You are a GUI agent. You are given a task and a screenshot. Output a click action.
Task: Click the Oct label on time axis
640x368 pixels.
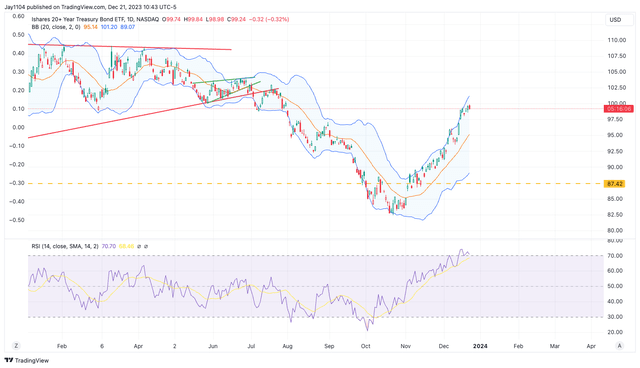pyautogui.click(x=365, y=346)
